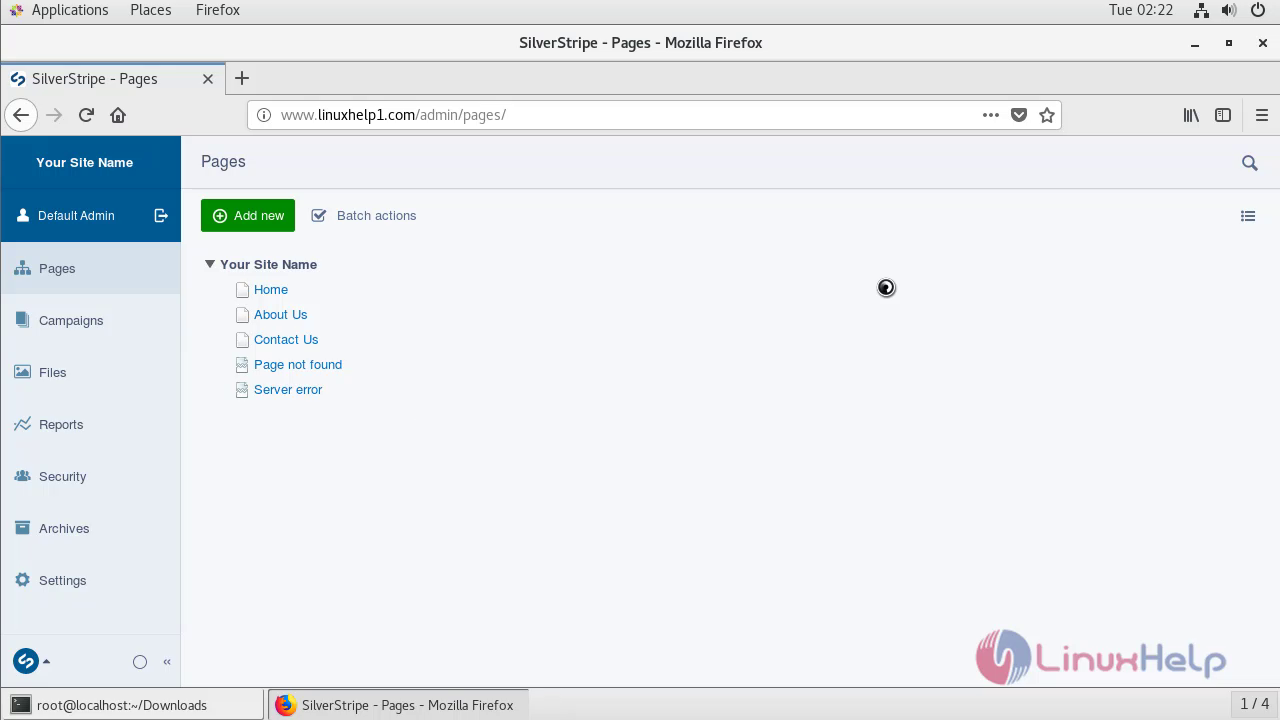Open page actions three-dot menu in URL bar

[x=991, y=115]
